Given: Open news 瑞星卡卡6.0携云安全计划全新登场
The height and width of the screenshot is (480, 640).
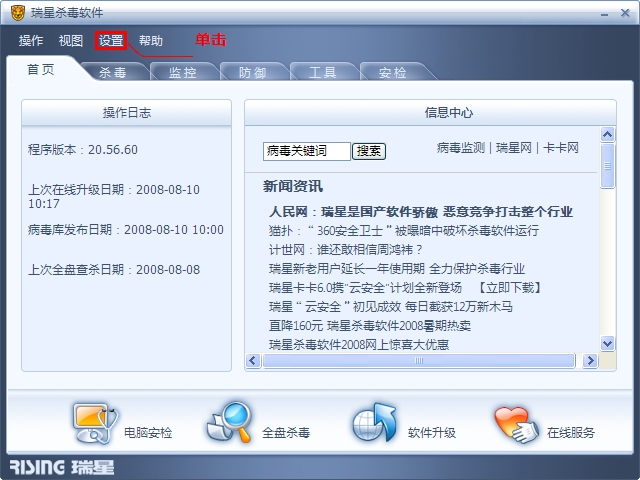Looking at the screenshot, I should point(365,287).
